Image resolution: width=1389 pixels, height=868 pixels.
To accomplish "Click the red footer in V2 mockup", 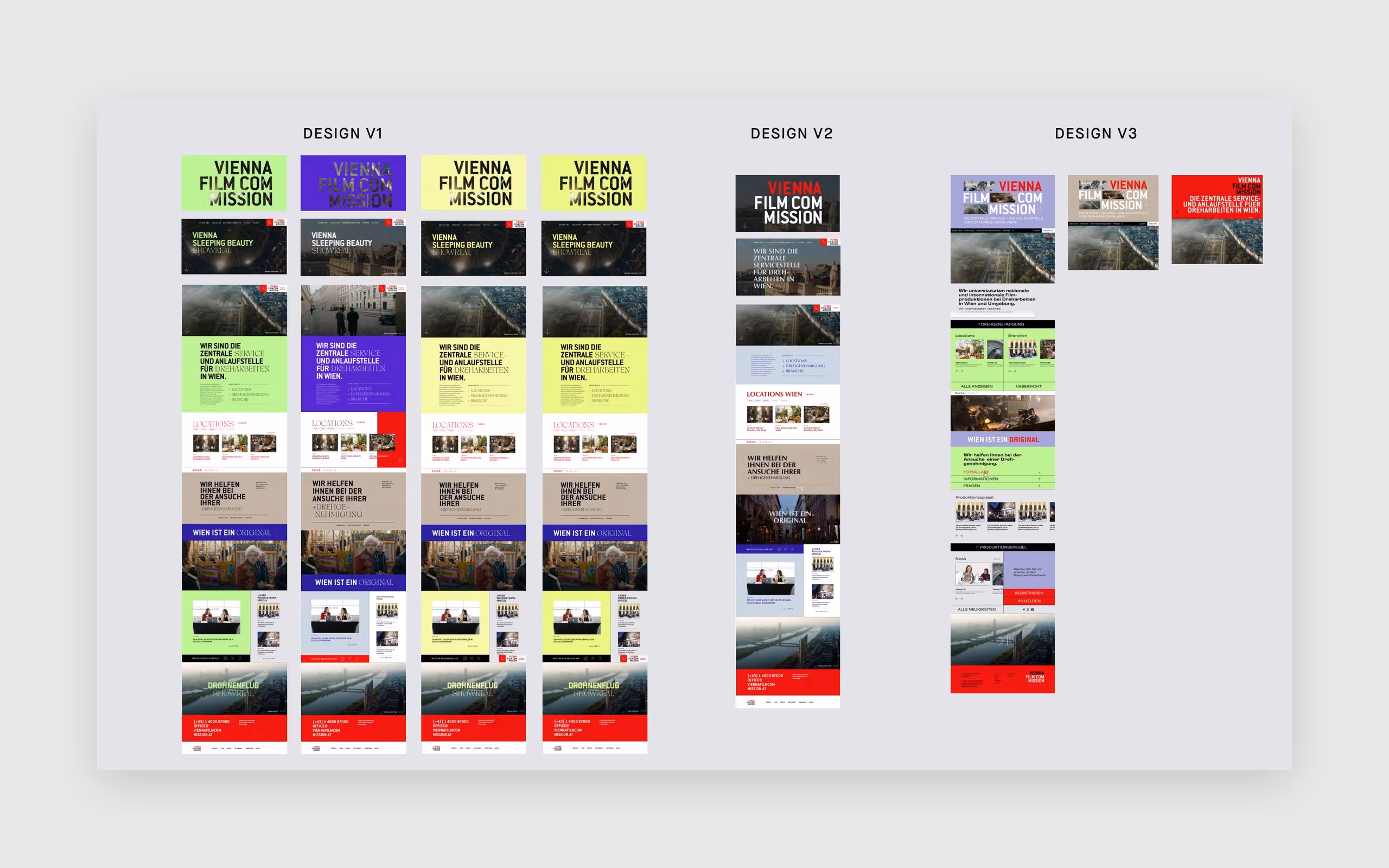I will pyautogui.click(x=787, y=682).
